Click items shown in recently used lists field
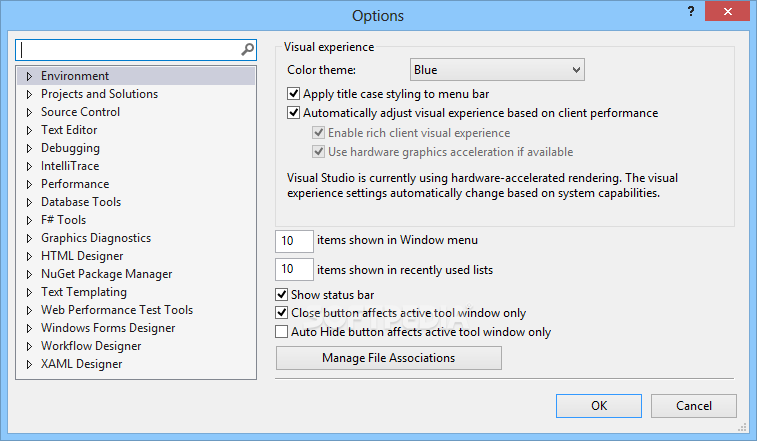This screenshot has height=441, width=757. point(294,269)
